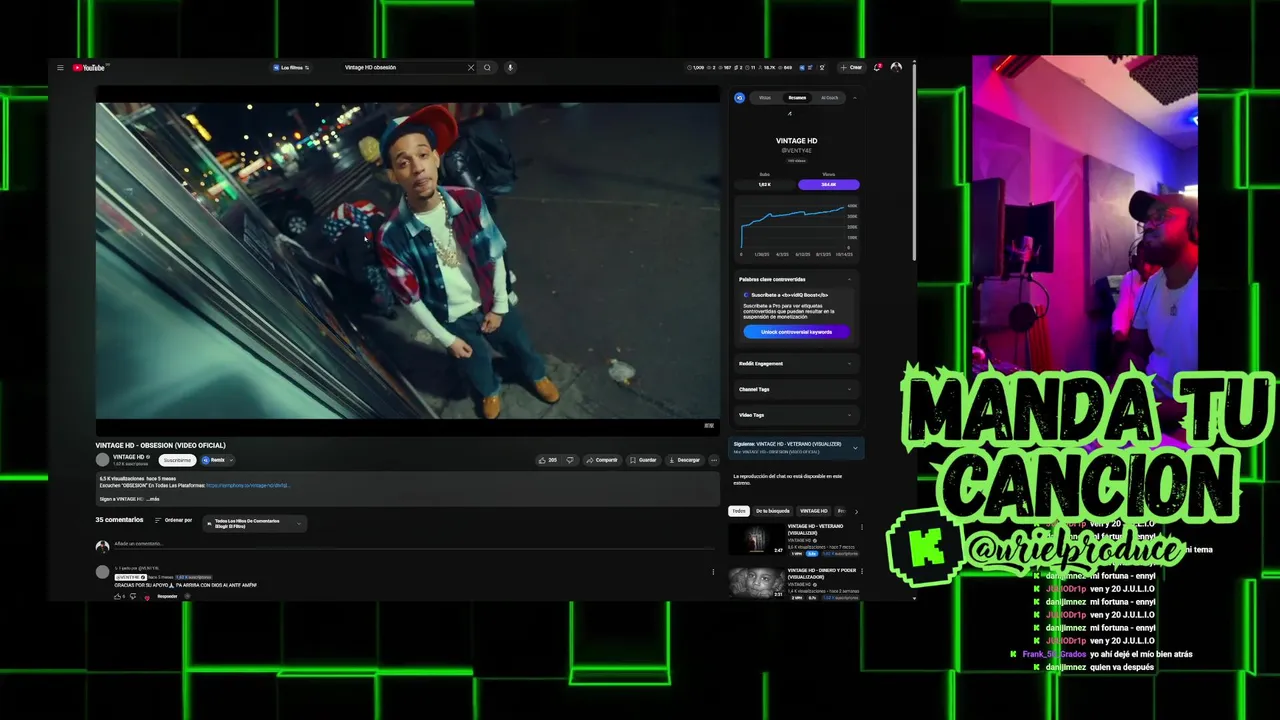Click the VINTAGE HD channel avatar
Viewport: 1280px width, 720px height.
coord(102,460)
